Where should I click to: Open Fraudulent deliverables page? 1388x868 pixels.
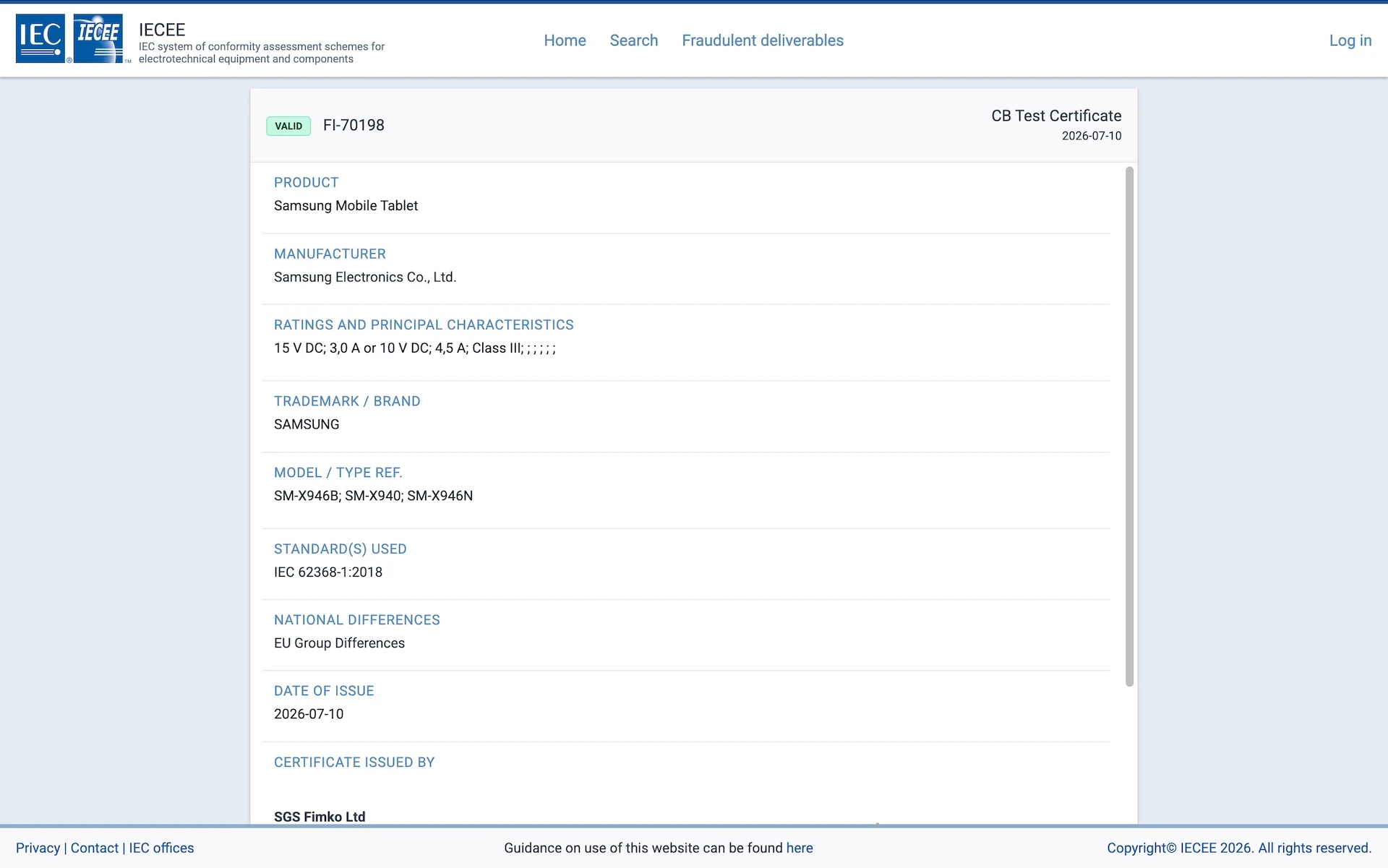point(763,40)
